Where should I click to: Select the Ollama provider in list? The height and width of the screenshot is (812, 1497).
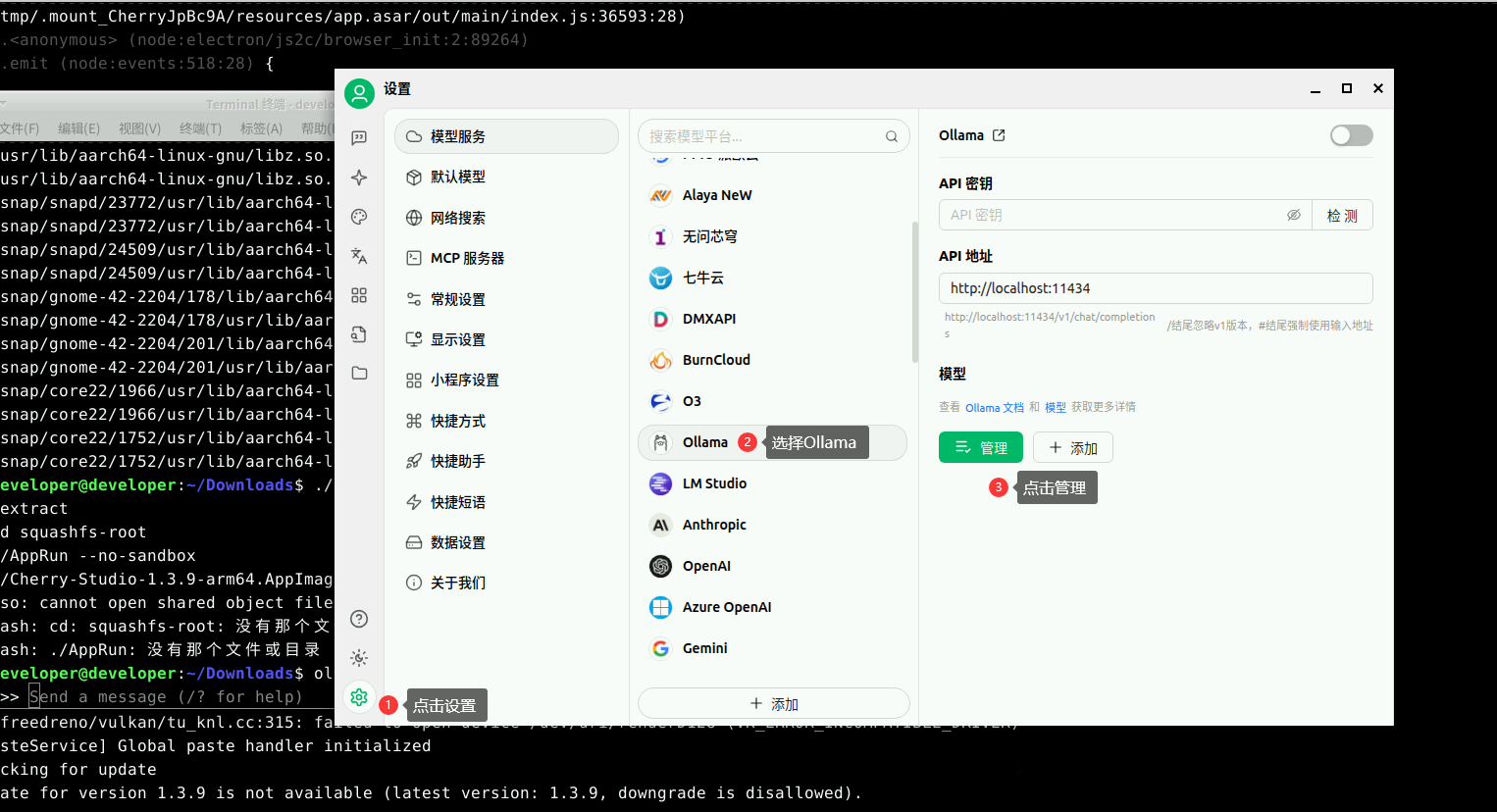pyautogui.click(x=773, y=442)
